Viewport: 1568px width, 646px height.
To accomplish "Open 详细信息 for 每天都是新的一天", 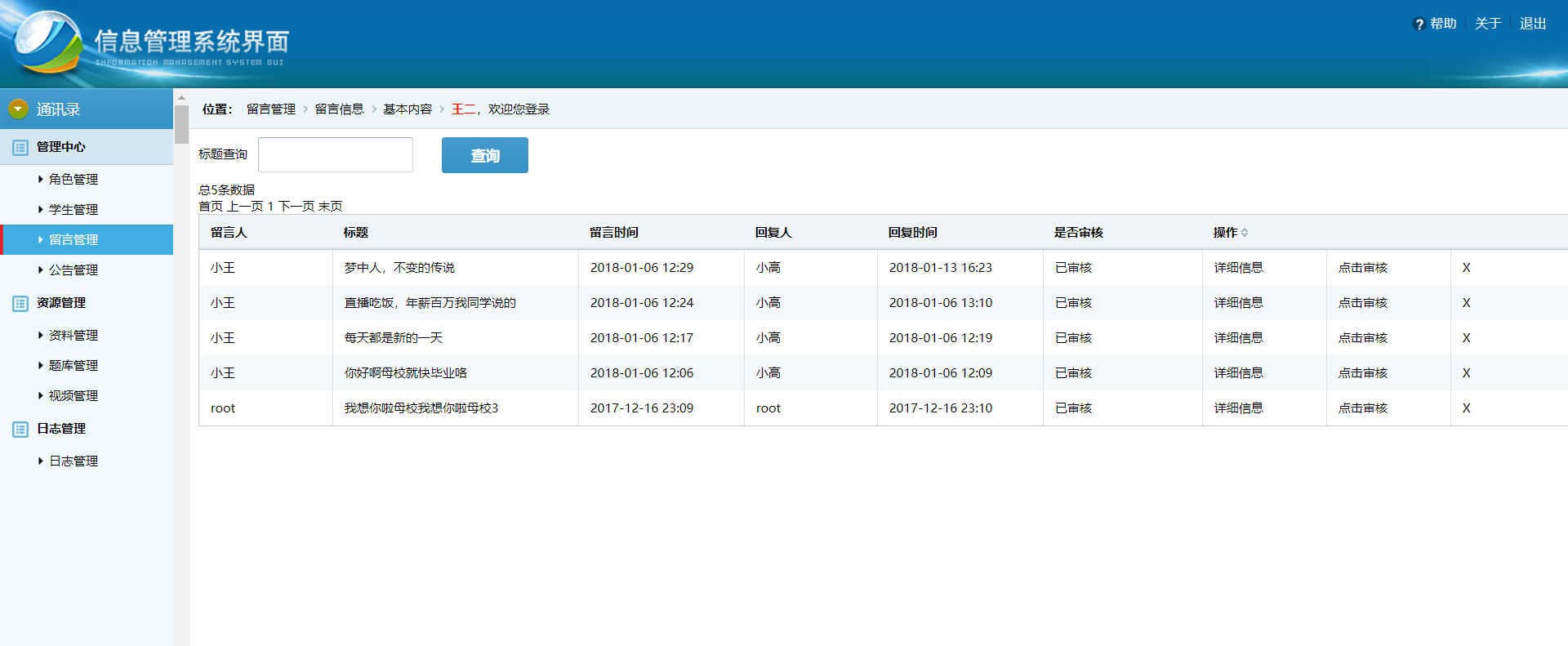I will (1238, 338).
